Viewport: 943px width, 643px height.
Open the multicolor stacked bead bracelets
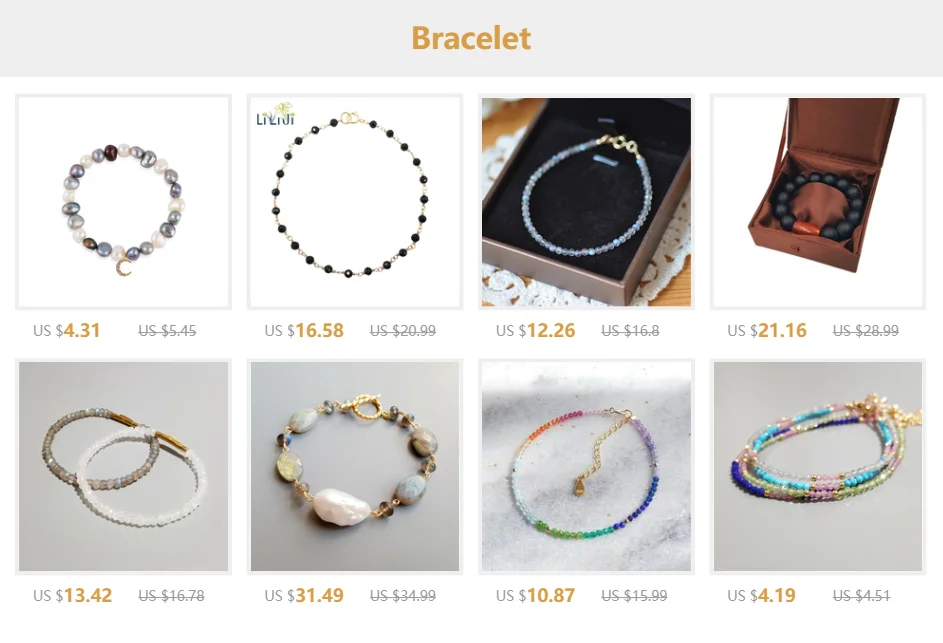818,467
